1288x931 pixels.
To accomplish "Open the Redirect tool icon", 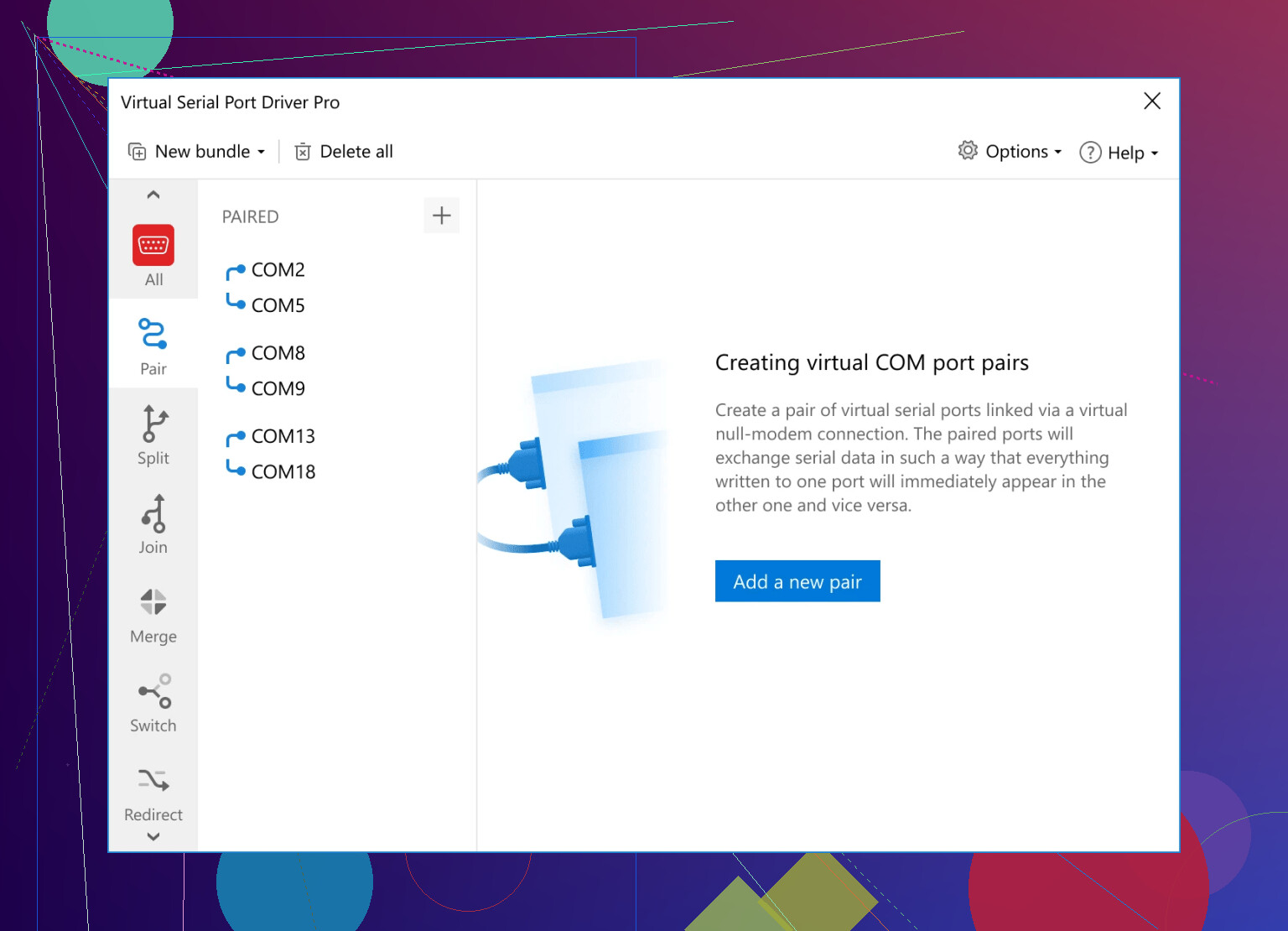I will (x=153, y=781).
